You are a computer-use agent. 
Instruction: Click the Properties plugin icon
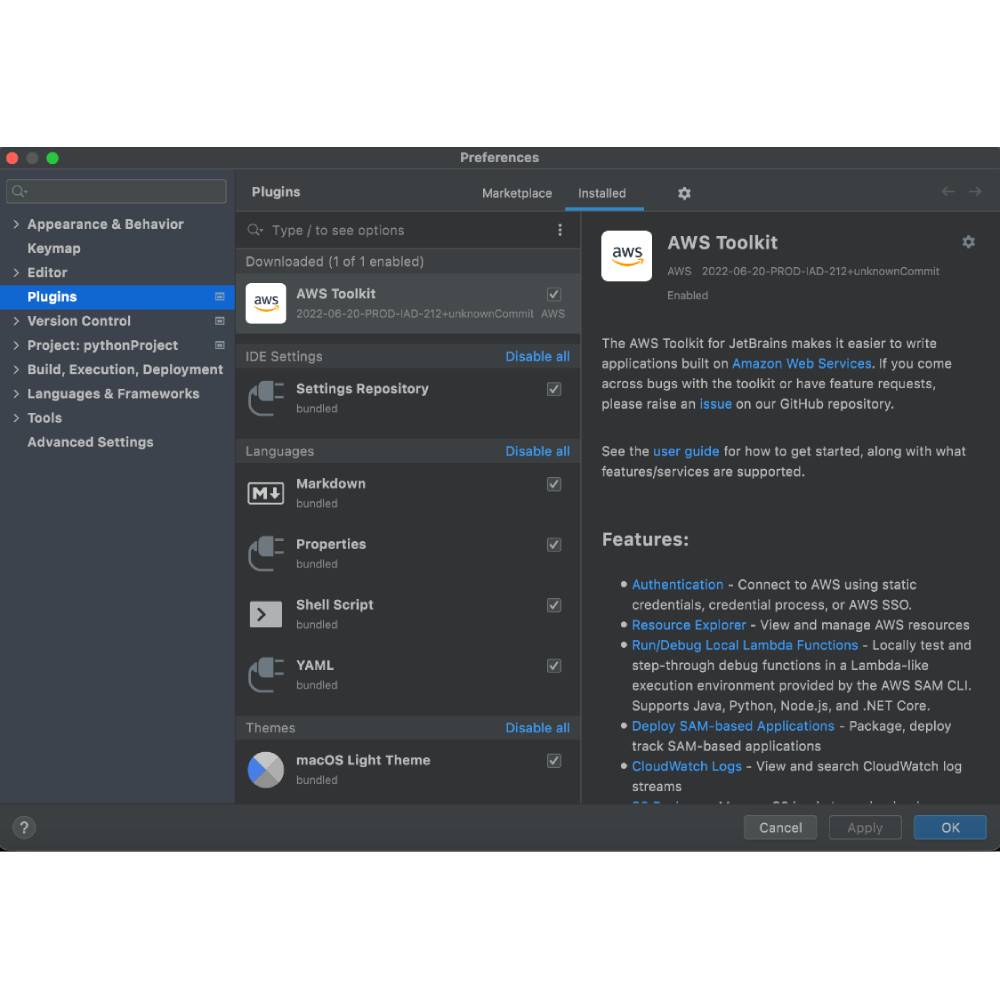click(x=266, y=554)
